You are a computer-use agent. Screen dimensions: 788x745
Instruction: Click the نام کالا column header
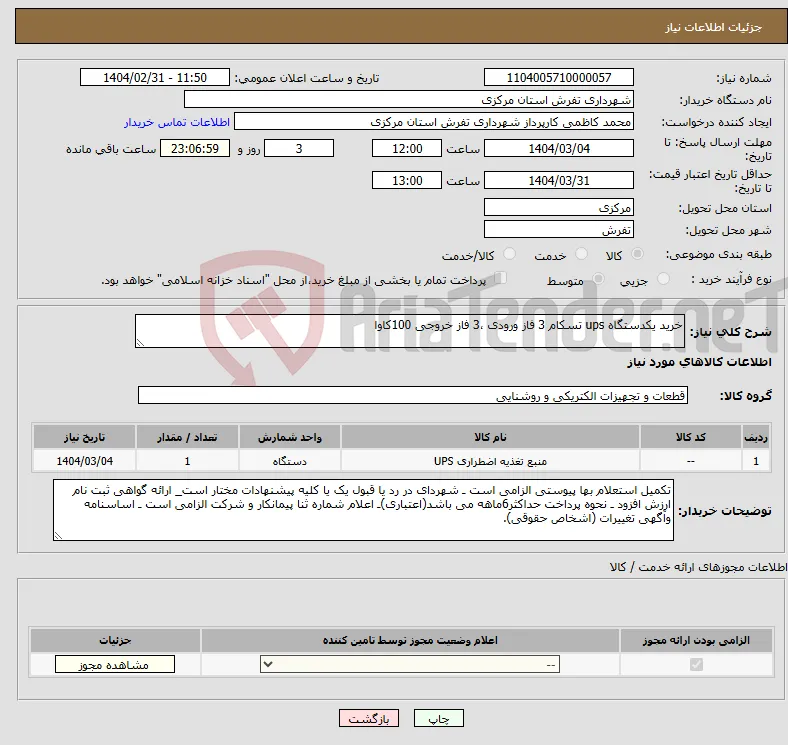click(490, 437)
